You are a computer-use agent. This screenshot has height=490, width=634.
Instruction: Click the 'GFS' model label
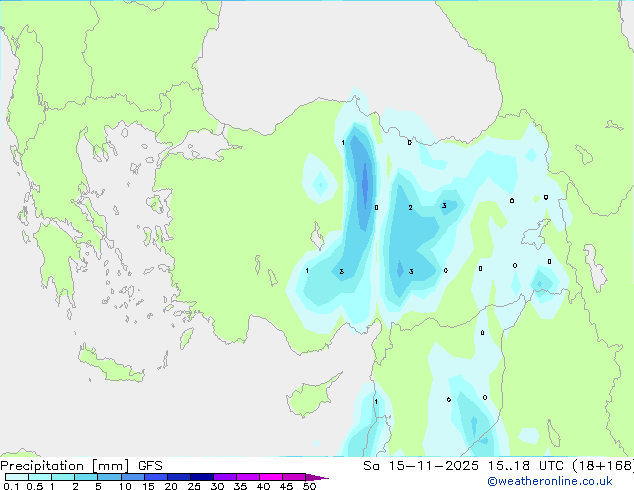[x=150, y=466]
